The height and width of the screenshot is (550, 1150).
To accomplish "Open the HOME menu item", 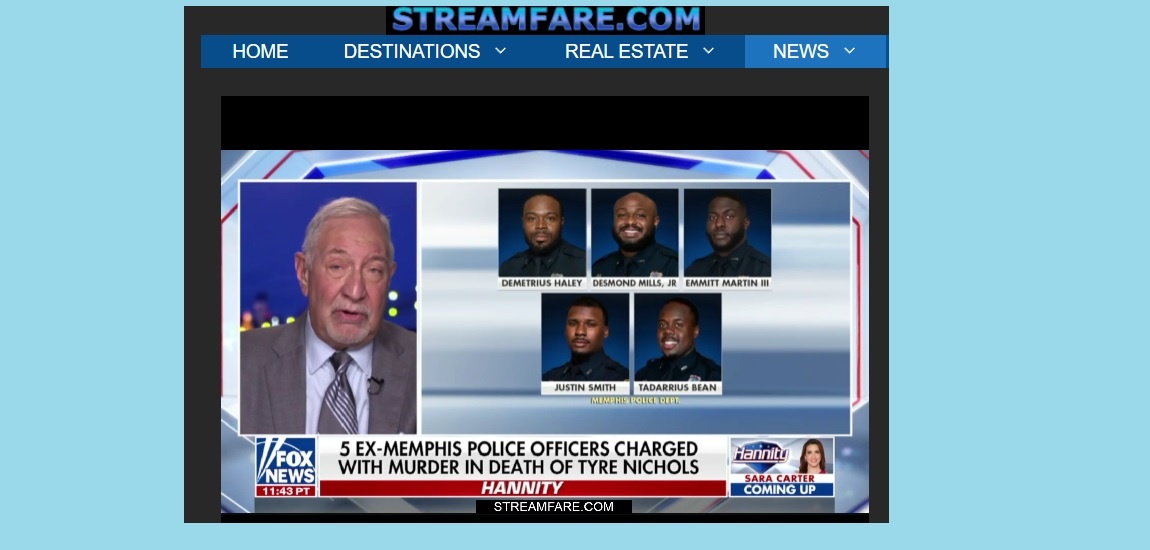I will (260, 51).
